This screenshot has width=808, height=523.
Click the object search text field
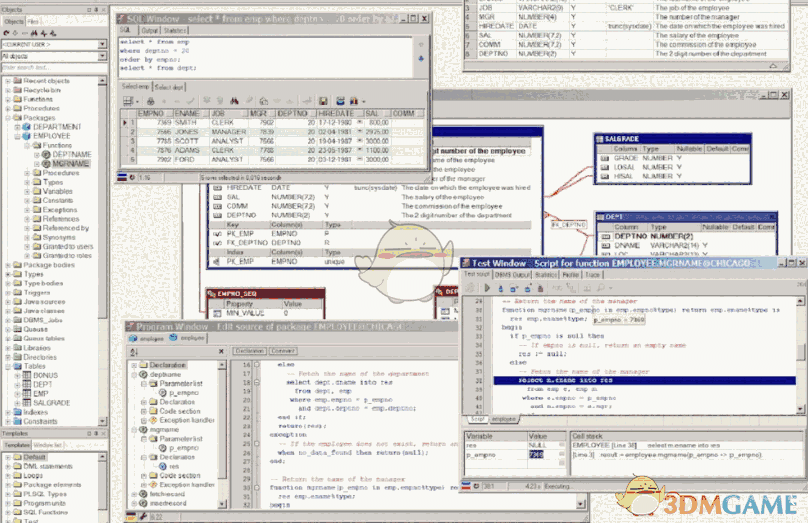coord(54,68)
